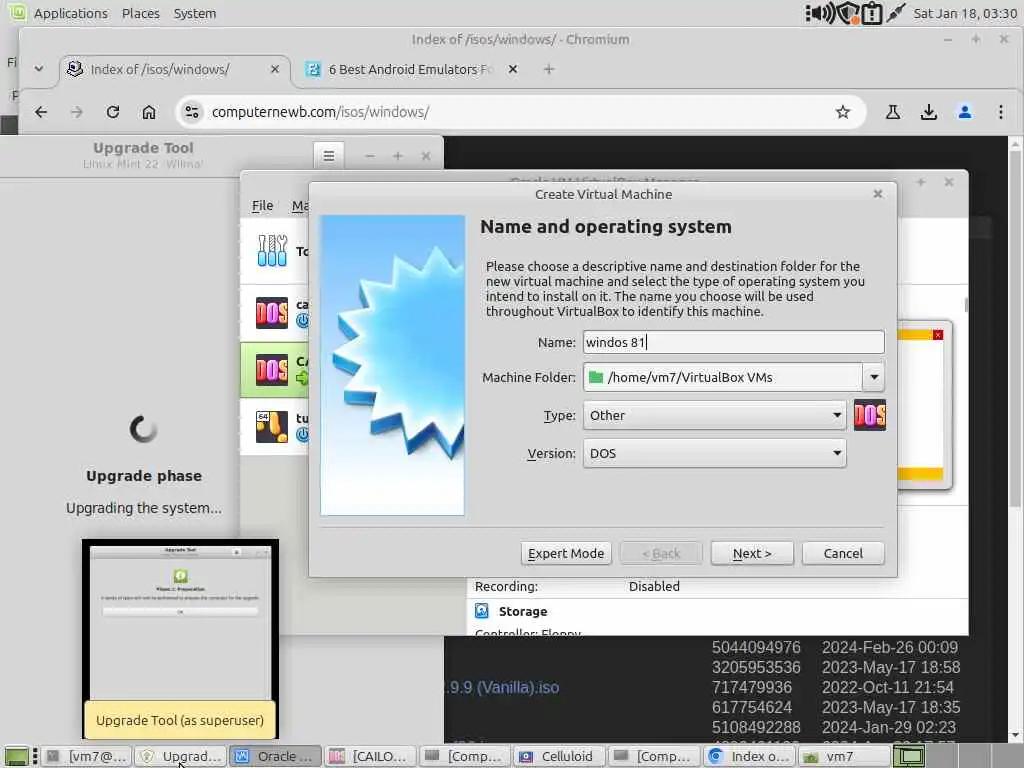Switch to Index o... Chromium taskbar button
Image resolution: width=1024 pixels, height=768 pixels.
[749, 756]
